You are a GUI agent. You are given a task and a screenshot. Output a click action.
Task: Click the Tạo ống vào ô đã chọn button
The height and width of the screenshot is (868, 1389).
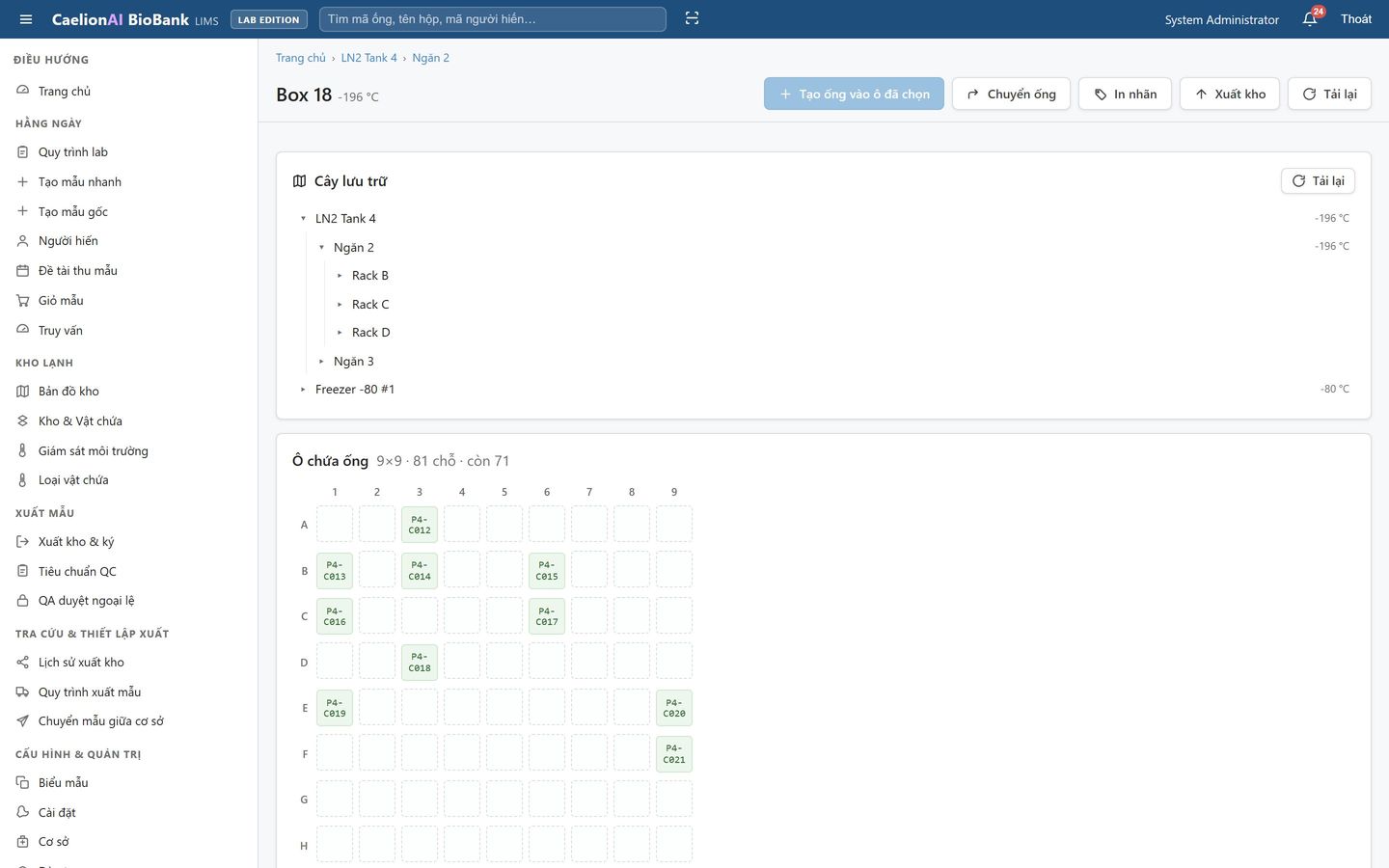click(x=854, y=94)
